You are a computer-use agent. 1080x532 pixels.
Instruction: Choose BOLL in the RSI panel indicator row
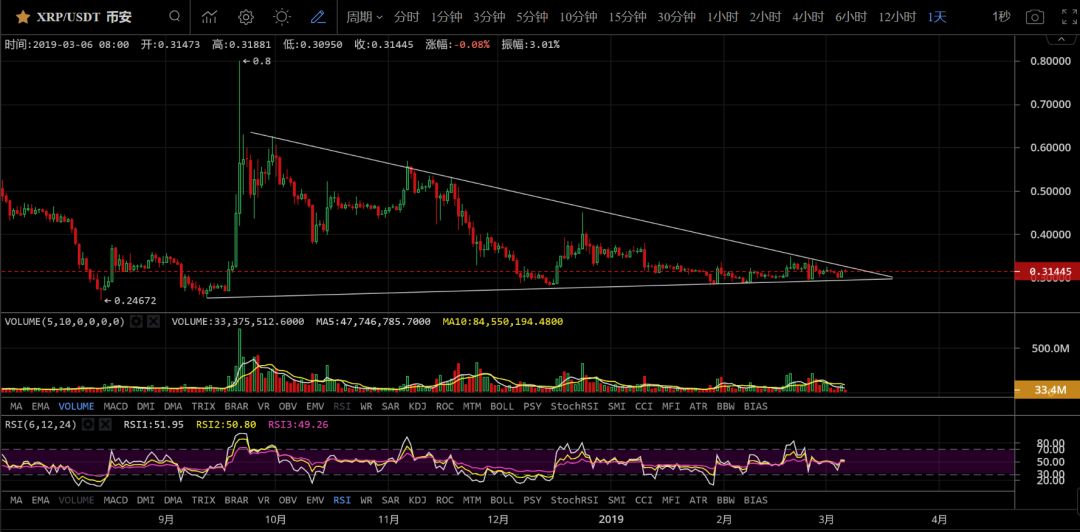[x=502, y=500]
